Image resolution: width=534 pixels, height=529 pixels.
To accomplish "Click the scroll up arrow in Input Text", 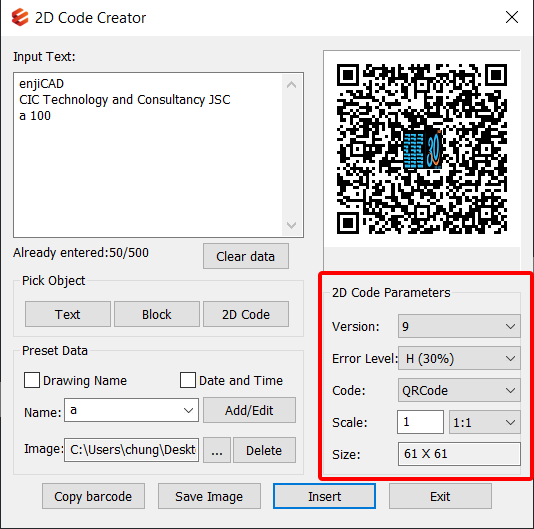I will point(291,84).
